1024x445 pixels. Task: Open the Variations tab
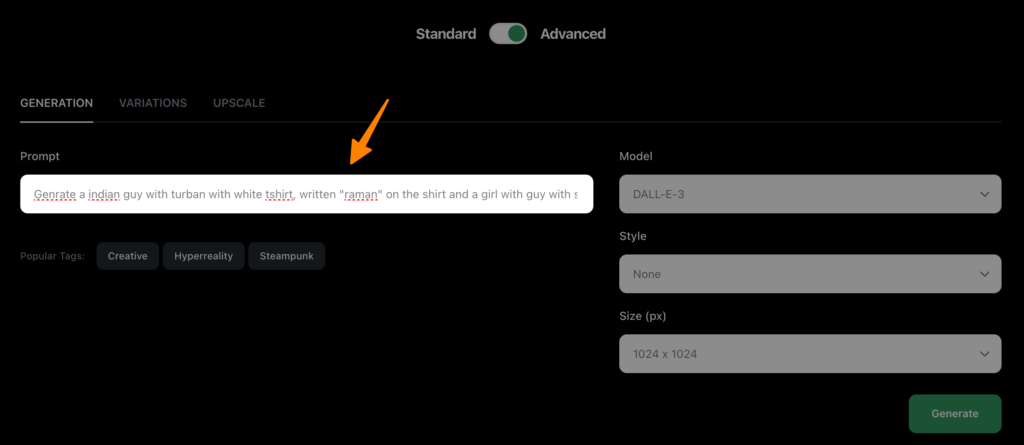tap(153, 103)
